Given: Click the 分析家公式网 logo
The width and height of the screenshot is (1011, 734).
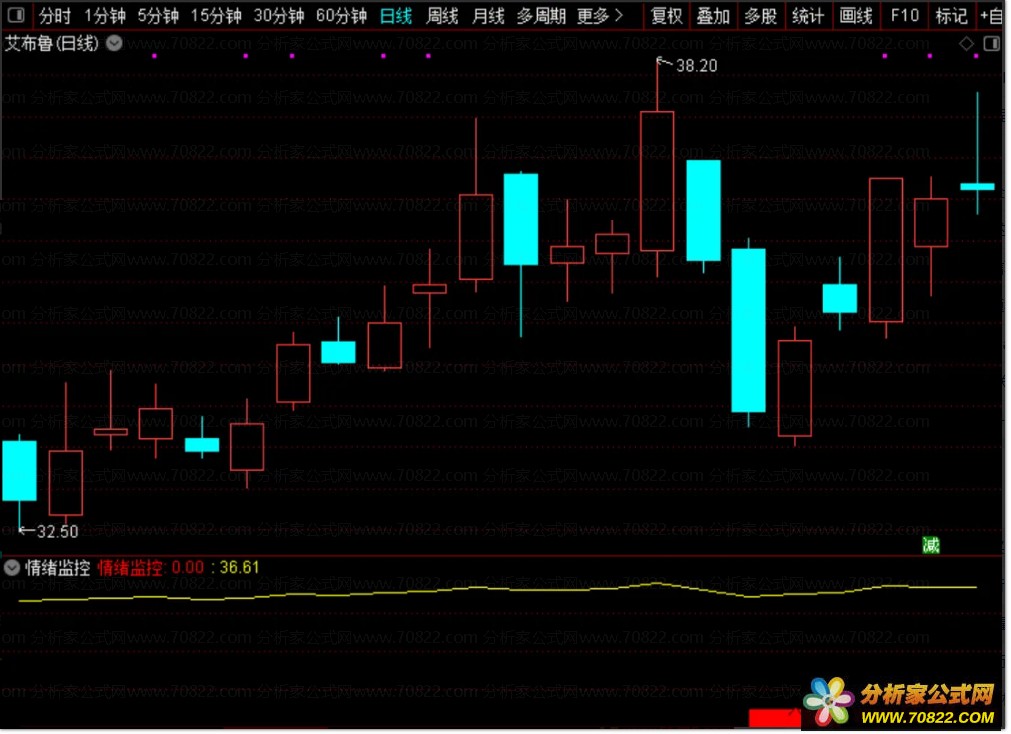Looking at the screenshot, I should coord(901,702).
